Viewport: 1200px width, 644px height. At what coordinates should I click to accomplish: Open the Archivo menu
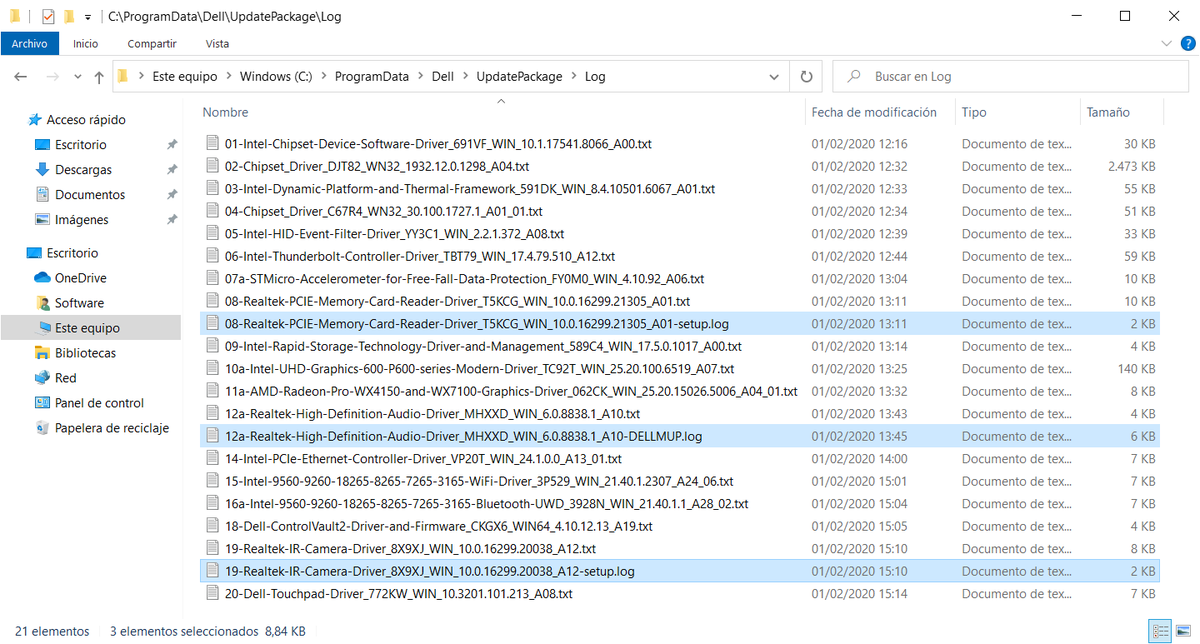pyautogui.click(x=30, y=44)
